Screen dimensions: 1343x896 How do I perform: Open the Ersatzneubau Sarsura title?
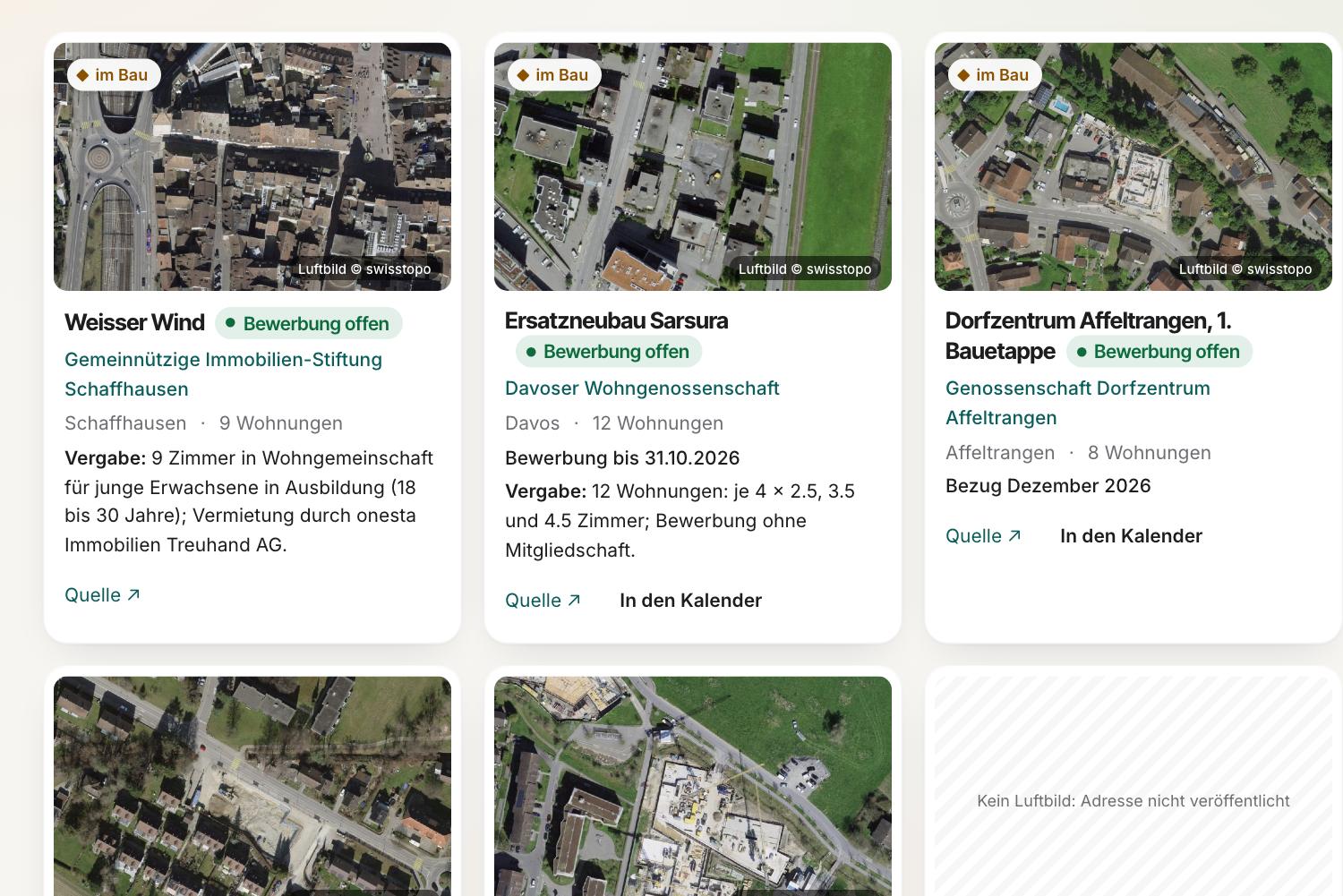pos(616,320)
